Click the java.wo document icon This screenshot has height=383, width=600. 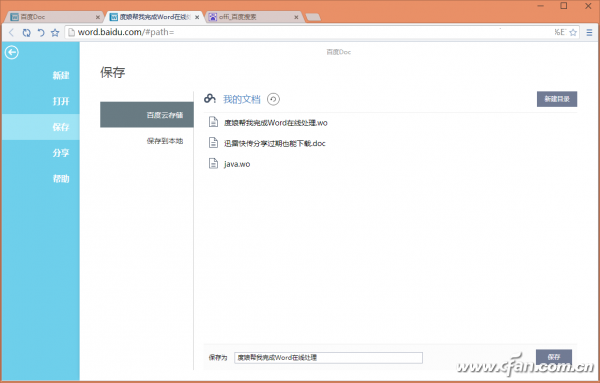point(213,163)
